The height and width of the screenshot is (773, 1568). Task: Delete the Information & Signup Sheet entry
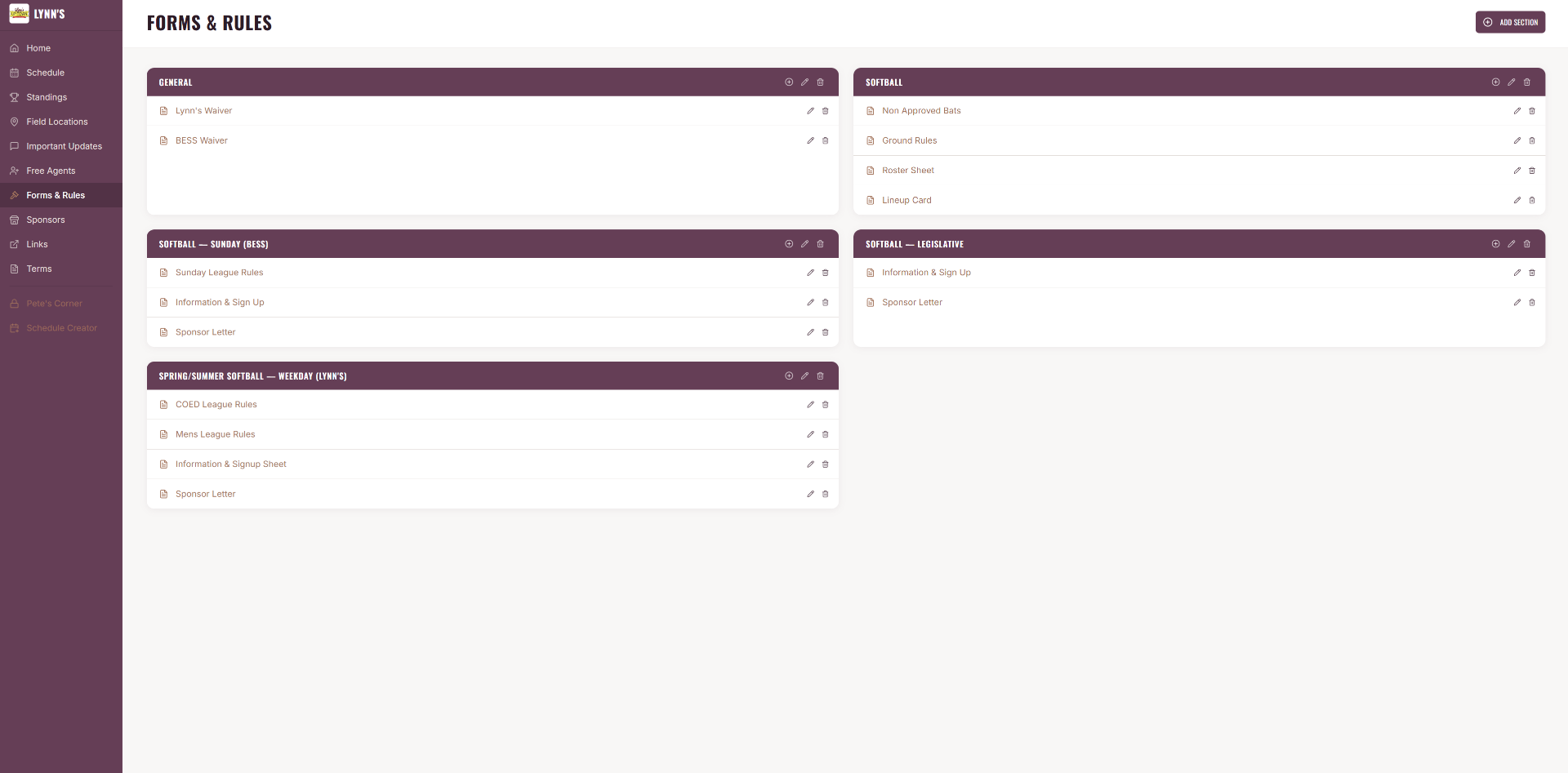(826, 464)
